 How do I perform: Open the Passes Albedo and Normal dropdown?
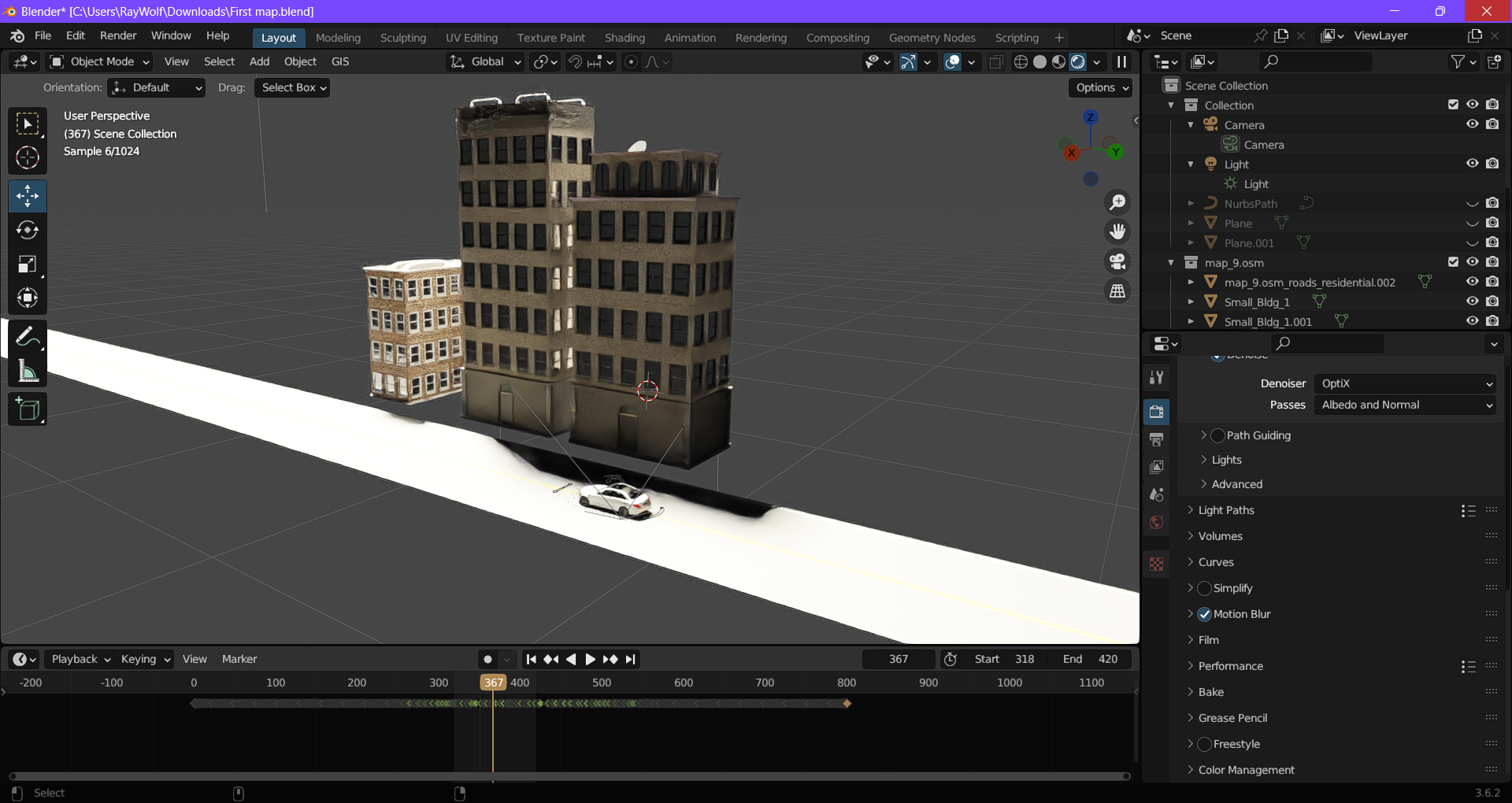pos(1406,405)
